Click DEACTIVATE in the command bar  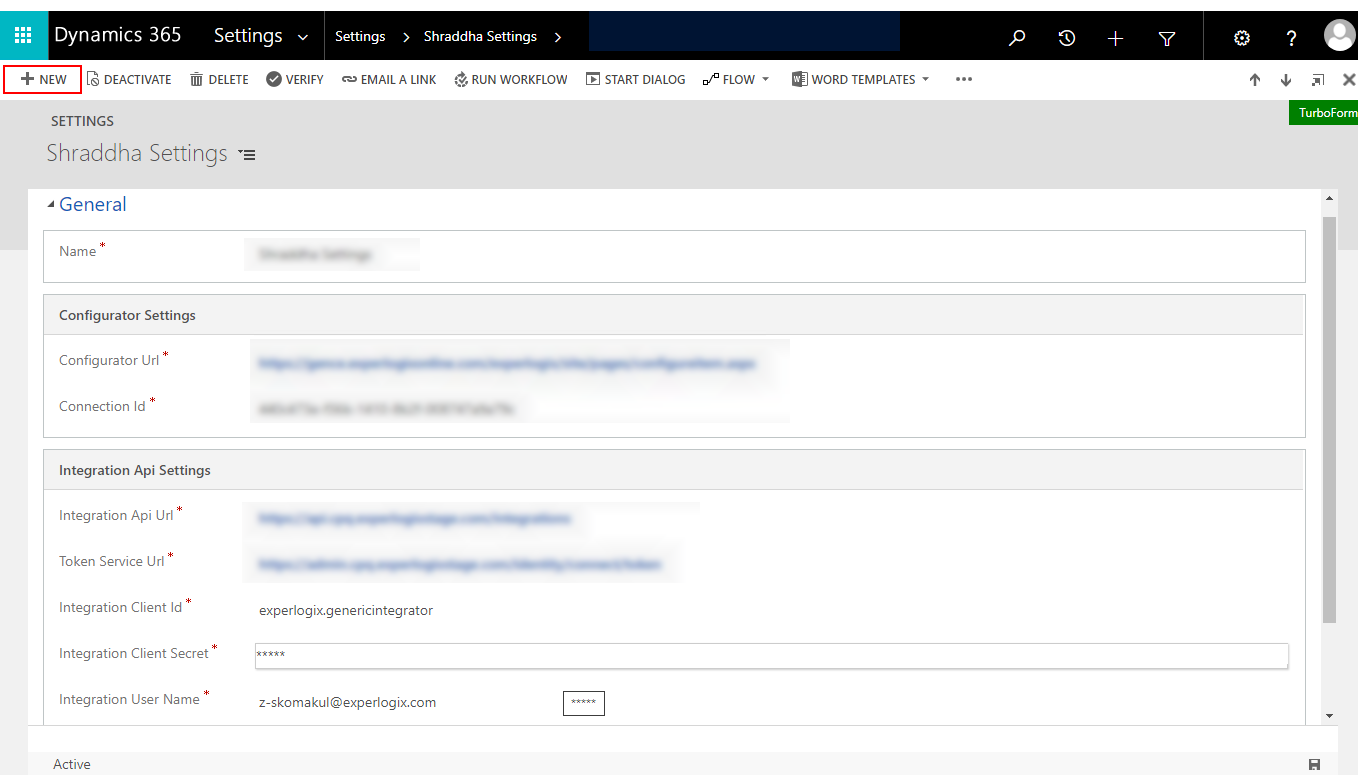[x=129, y=79]
